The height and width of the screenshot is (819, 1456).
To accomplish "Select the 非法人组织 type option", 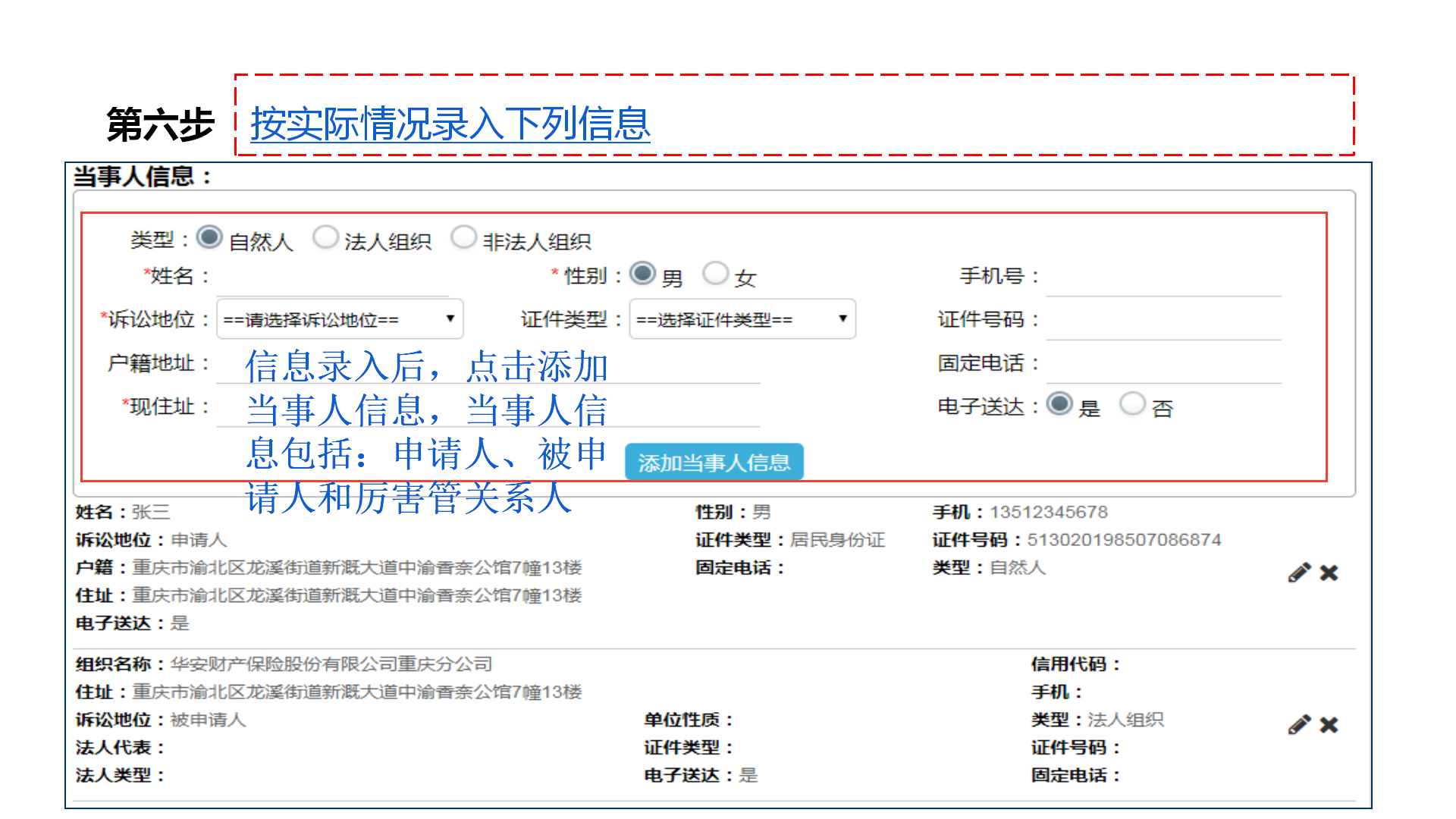I will (464, 237).
